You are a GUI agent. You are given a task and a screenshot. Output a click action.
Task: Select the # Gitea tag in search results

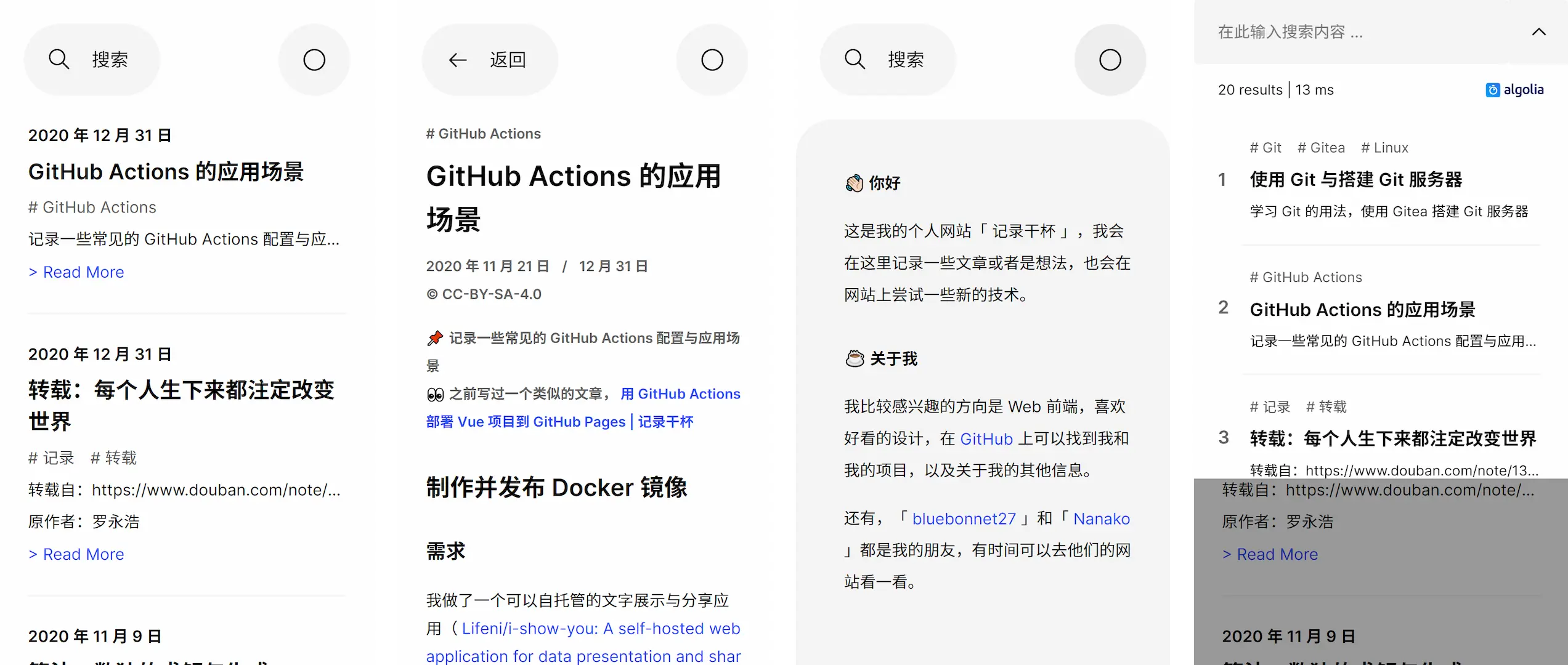(1321, 148)
